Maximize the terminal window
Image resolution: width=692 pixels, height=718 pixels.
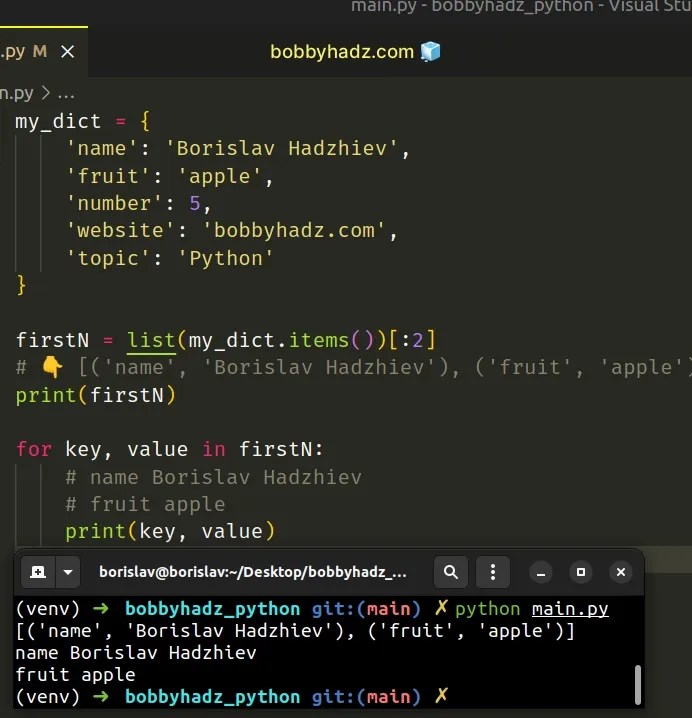point(581,572)
